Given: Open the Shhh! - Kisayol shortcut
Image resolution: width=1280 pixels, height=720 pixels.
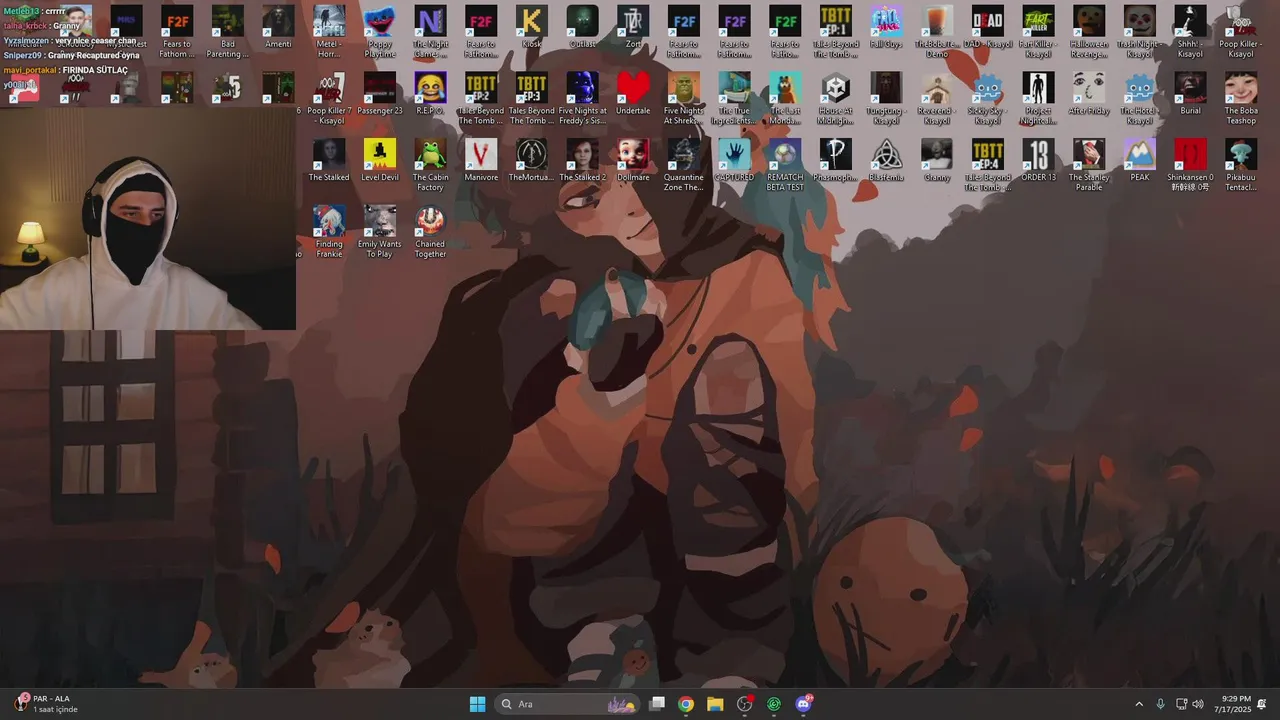Looking at the screenshot, I should click(1190, 32).
